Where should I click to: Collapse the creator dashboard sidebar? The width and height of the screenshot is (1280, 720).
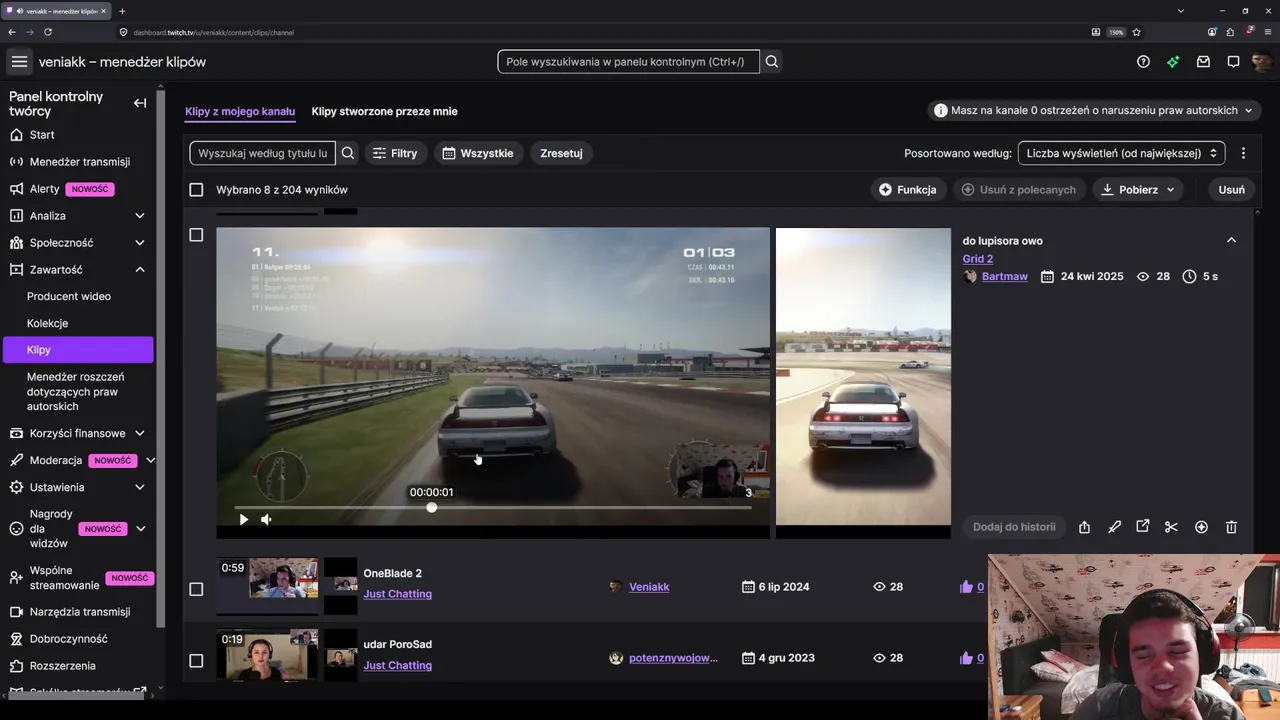(140, 103)
